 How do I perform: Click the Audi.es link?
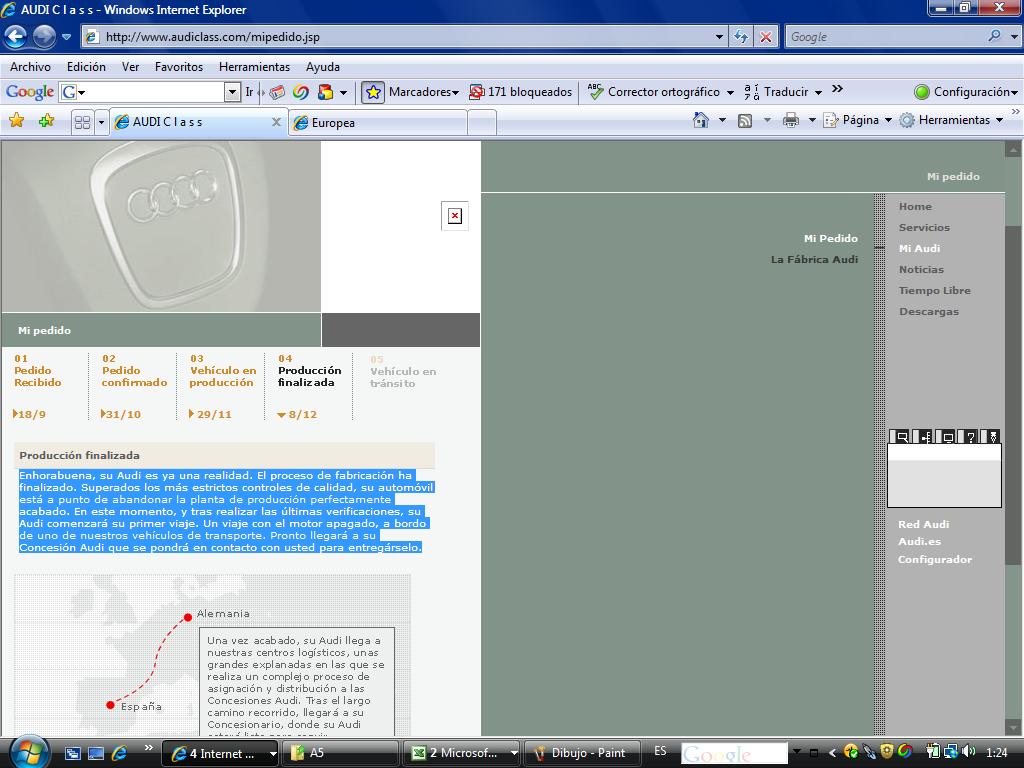pyautogui.click(x=919, y=541)
